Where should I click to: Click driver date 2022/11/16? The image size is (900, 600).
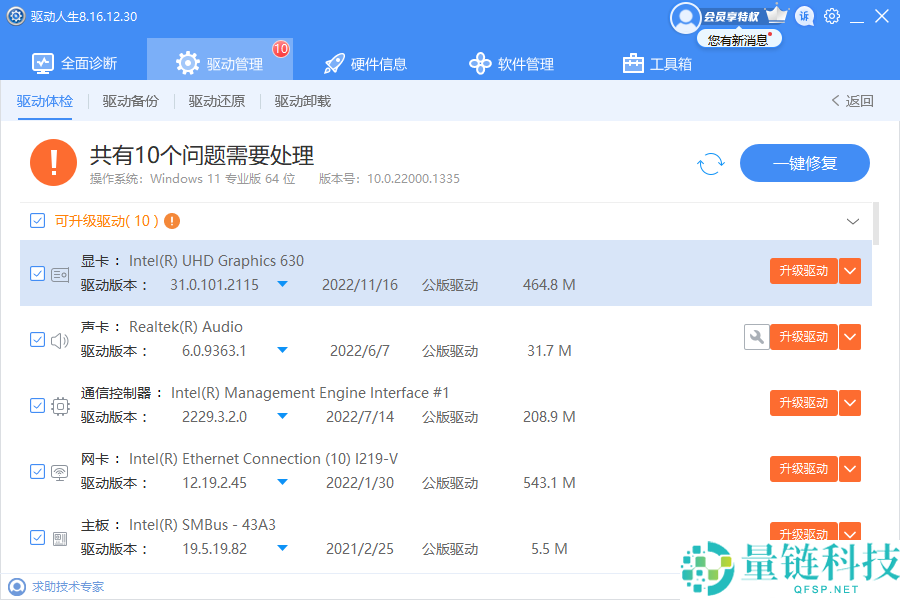(359, 285)
